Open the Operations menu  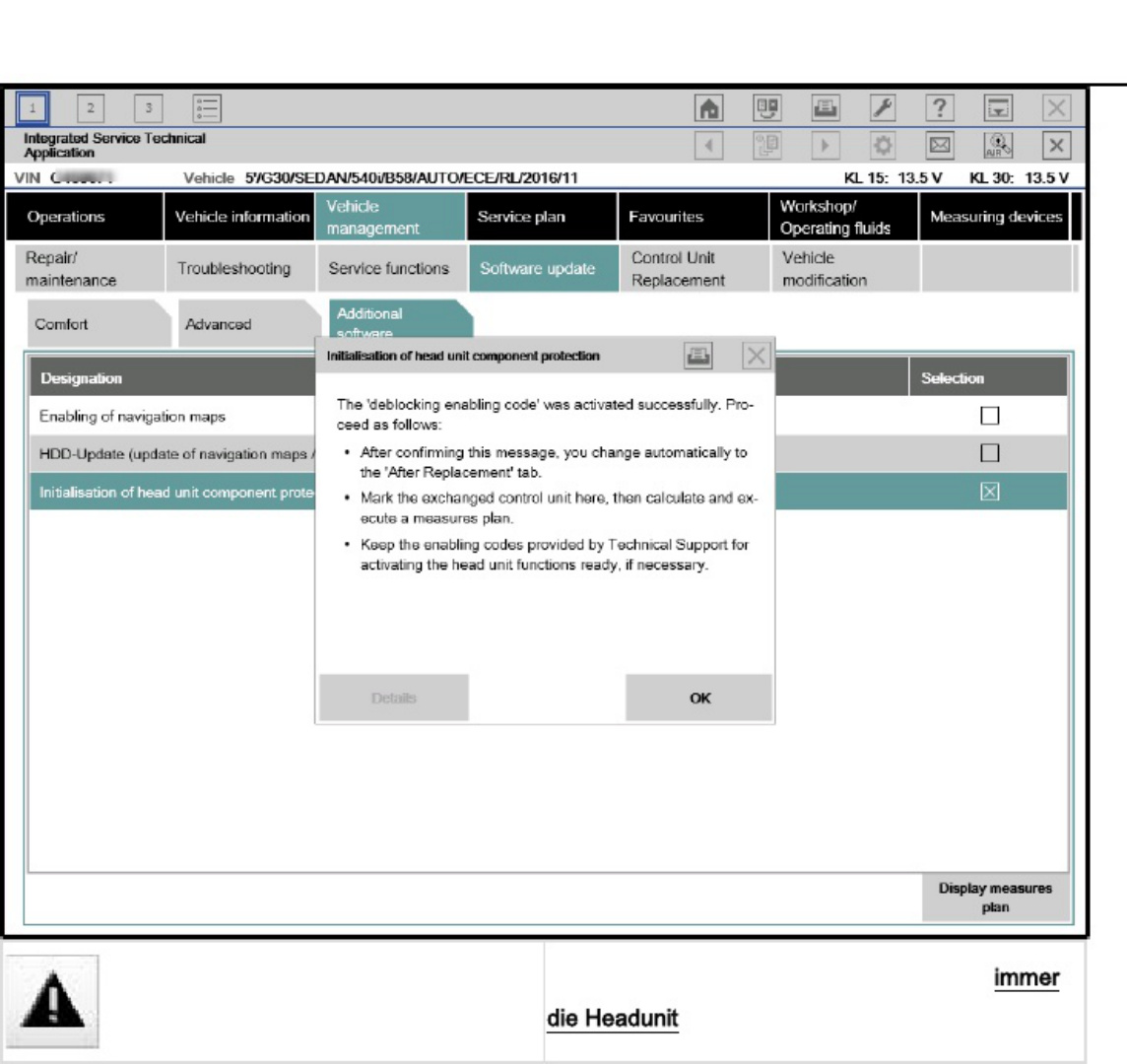[85, 217]
